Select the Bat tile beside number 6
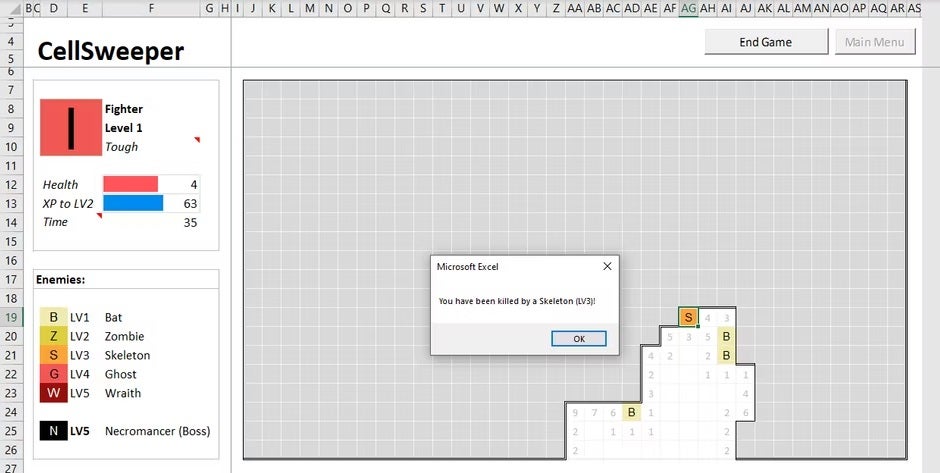The image size is (940, 473). pyautogui.click(x=631, y=412)
